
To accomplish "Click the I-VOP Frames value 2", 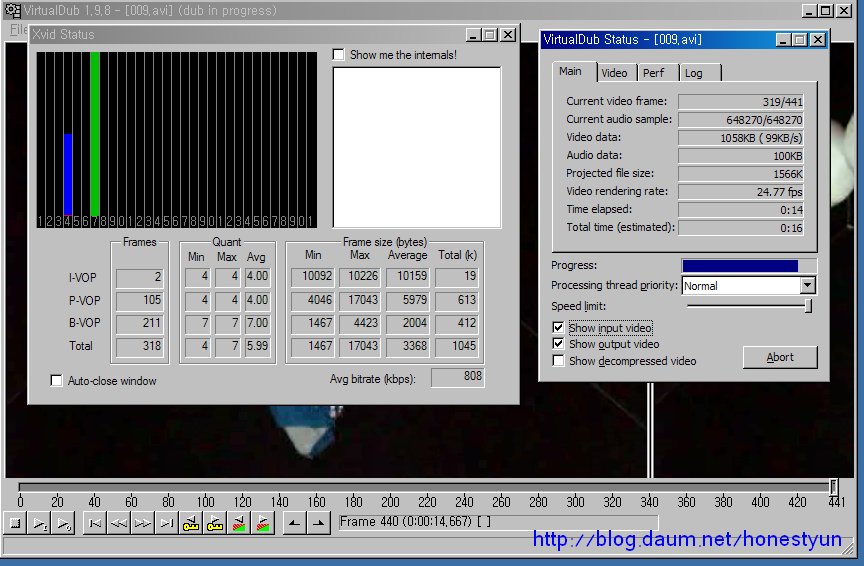I will 140,277.
